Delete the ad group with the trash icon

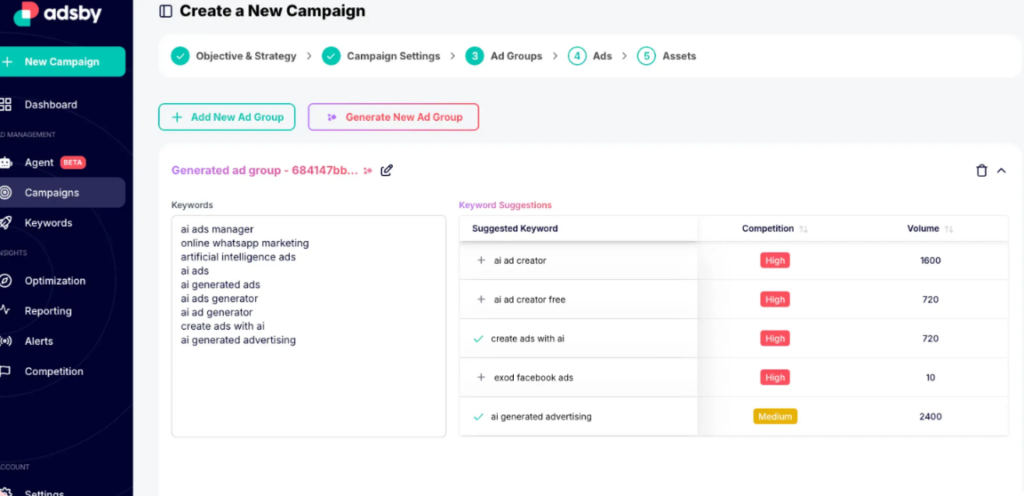click(982, 170)
